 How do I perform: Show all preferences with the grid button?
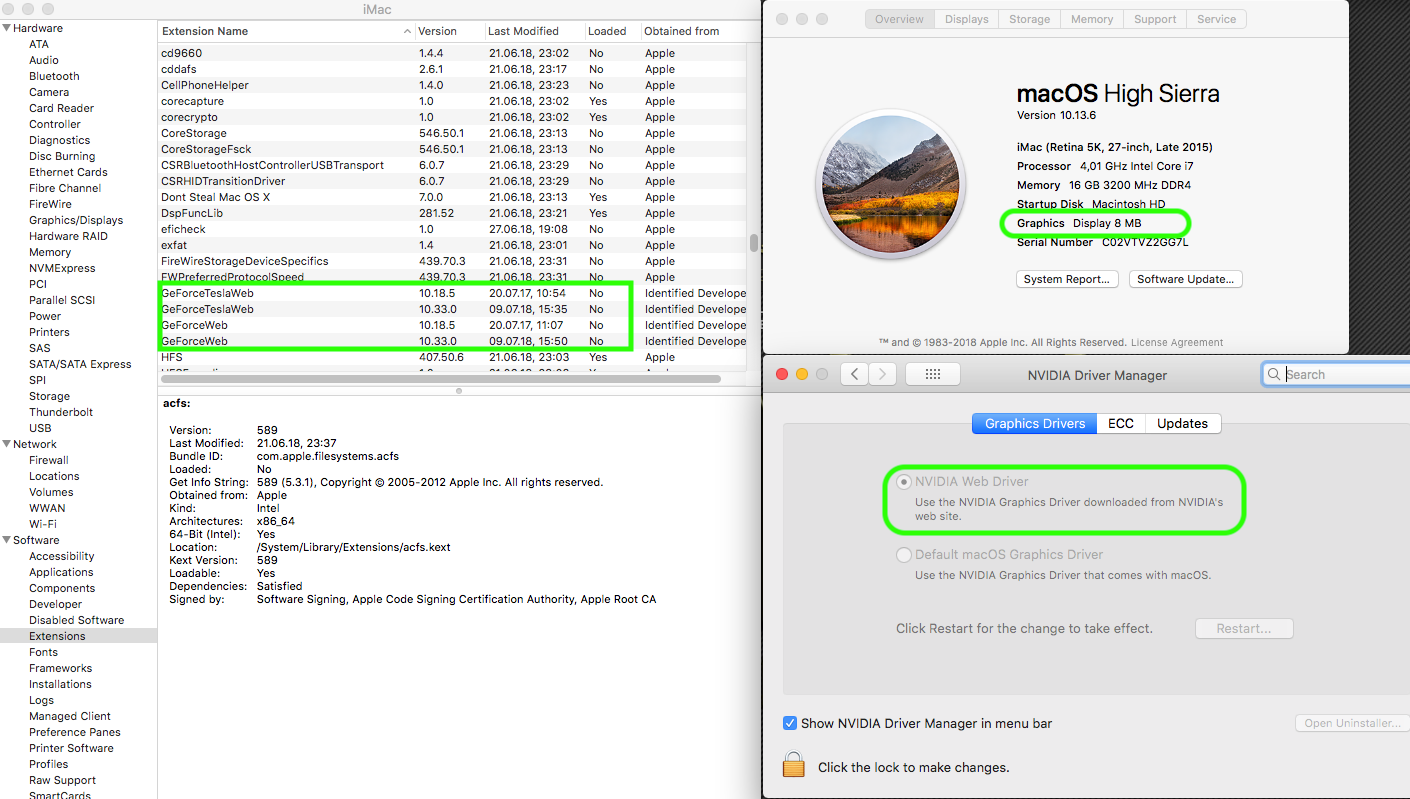pyautogui.click(x=933, y=374)
